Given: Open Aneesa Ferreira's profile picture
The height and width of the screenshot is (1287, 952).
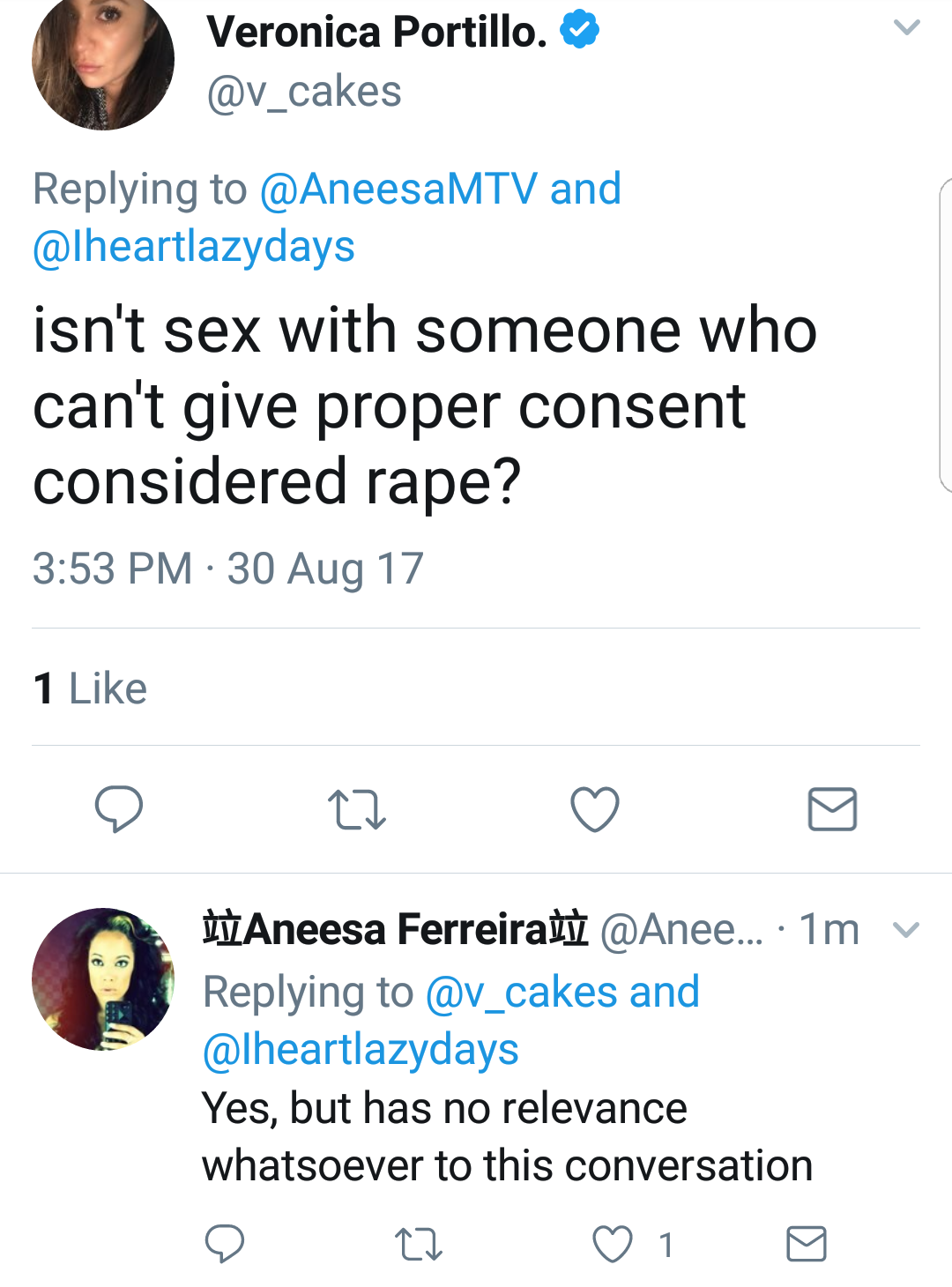Looking at the screenshot, I should point(103,978).
